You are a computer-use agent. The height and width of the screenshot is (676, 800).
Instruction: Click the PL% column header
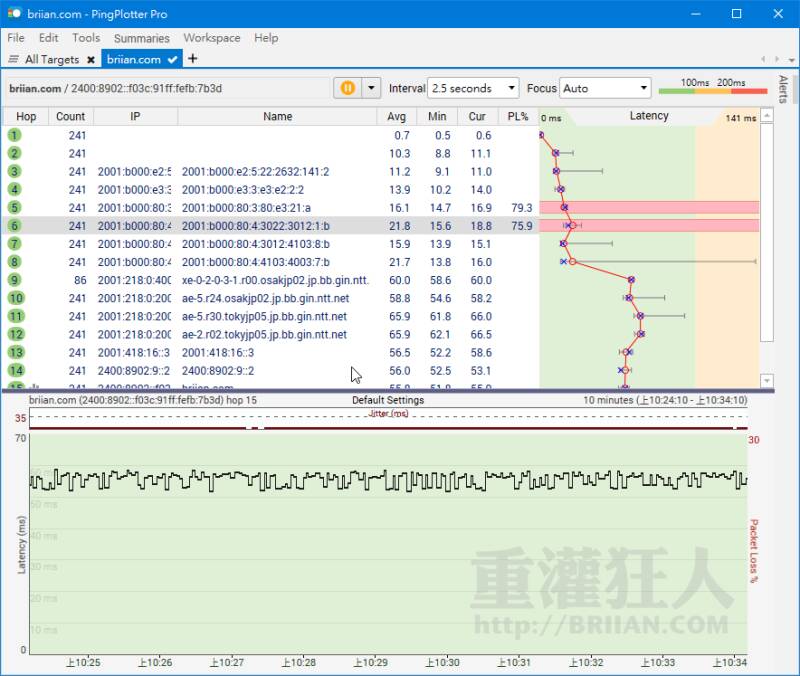(518, 117)
